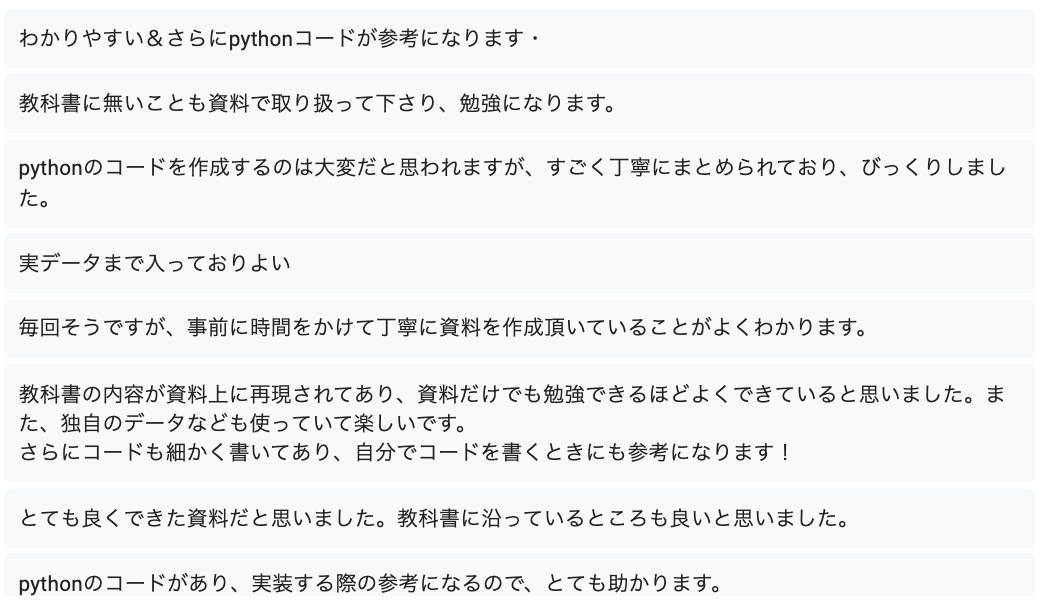Image resolution: width=1049 pixels, height=610 pixels.
Task: Click the word python in first response
Action: 261,39
